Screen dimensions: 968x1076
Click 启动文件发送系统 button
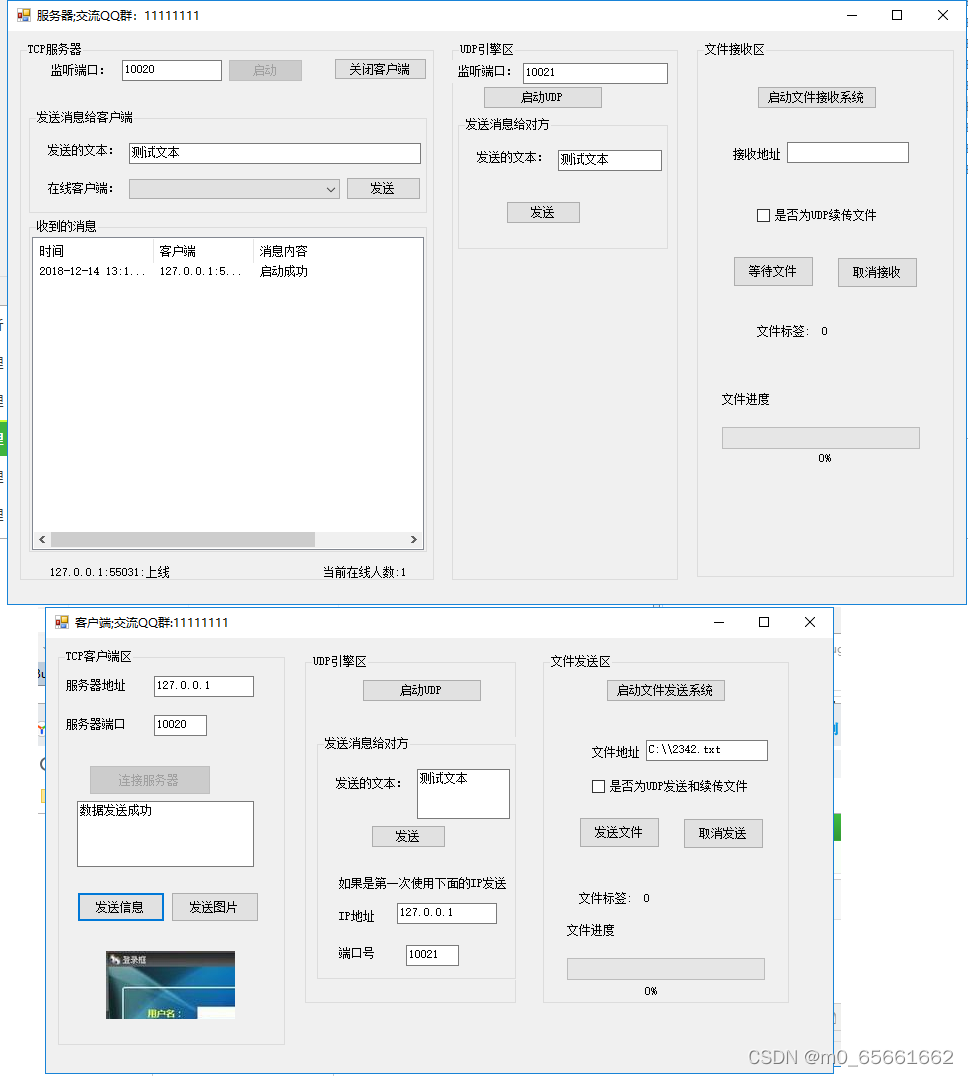(x=665, y=690)
